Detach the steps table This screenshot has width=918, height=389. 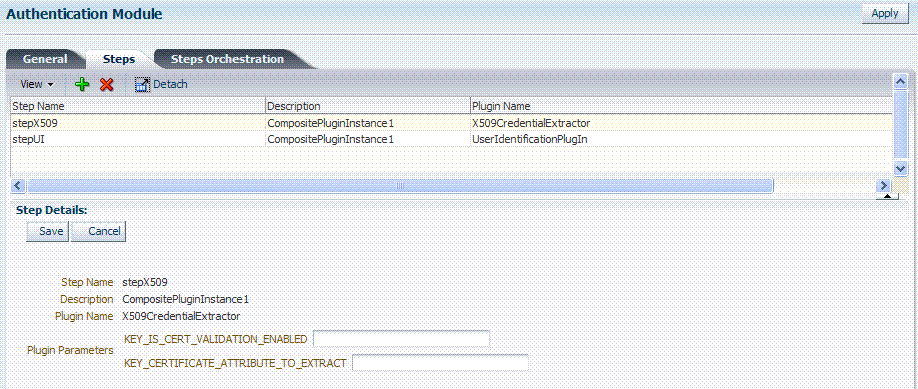click(x=161, y=84)
